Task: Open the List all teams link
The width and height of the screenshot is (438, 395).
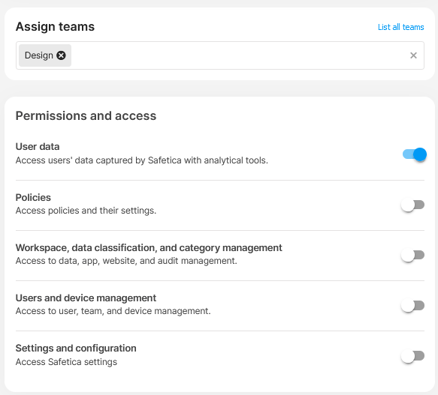Action: pyautogui.click(x=401, y=27)
